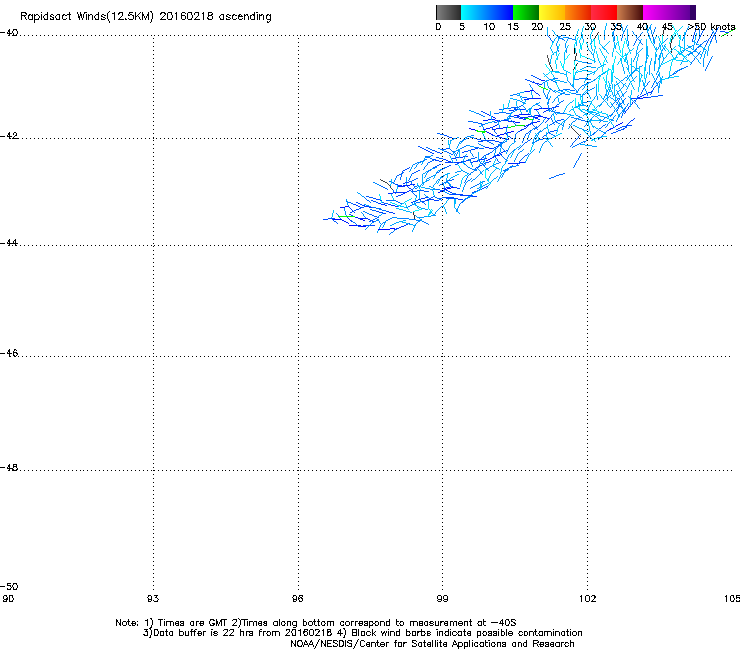Viewport: 740px width, 650px height.
Task: Click the dark purple 45-50 knots segment
Action: point(682,12)
